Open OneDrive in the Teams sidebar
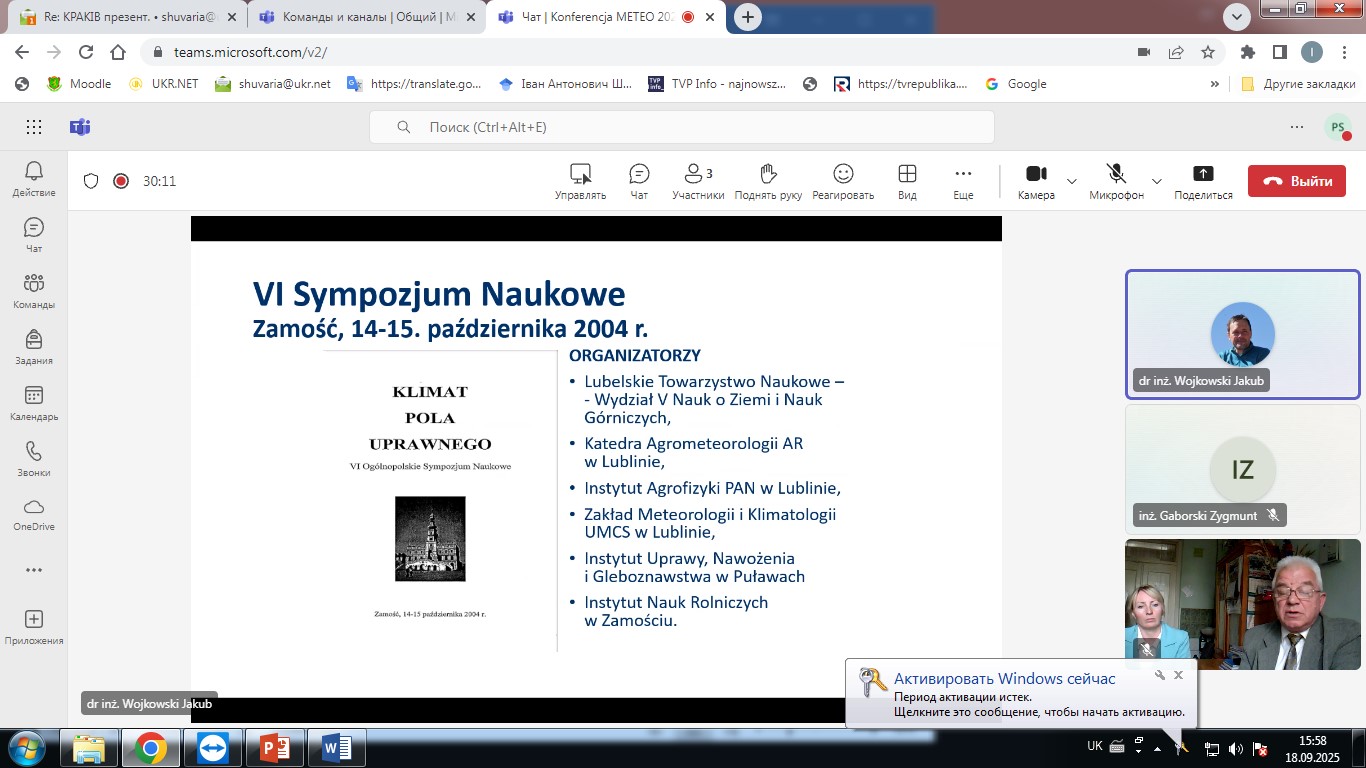 [x=34, y=515]
